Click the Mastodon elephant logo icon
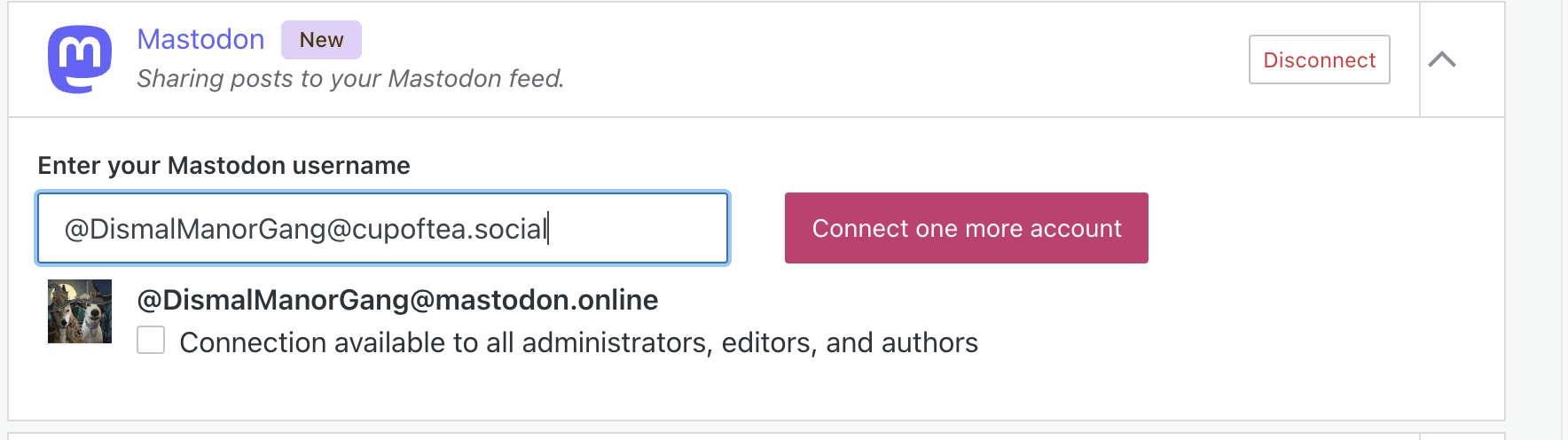 pos(80,59)
